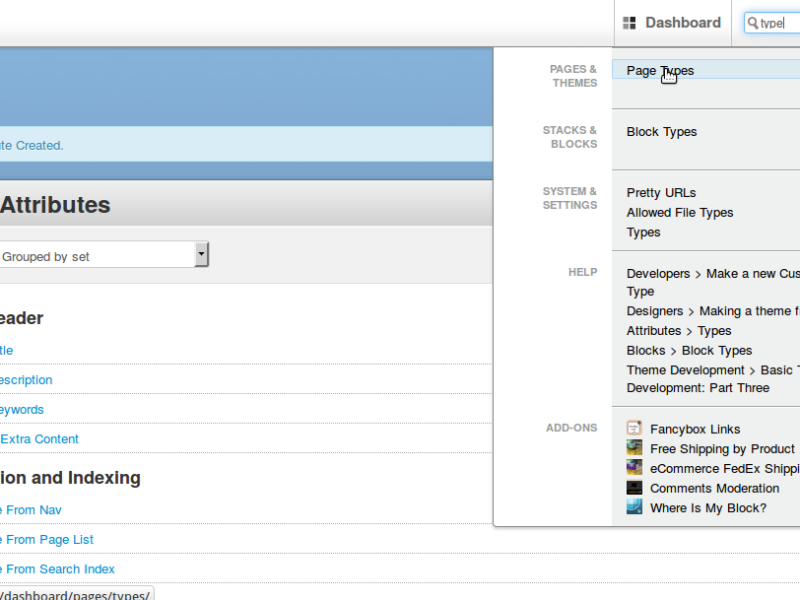Click the eCommerce FedEx Shipping icon

click(x=634, y=468)
